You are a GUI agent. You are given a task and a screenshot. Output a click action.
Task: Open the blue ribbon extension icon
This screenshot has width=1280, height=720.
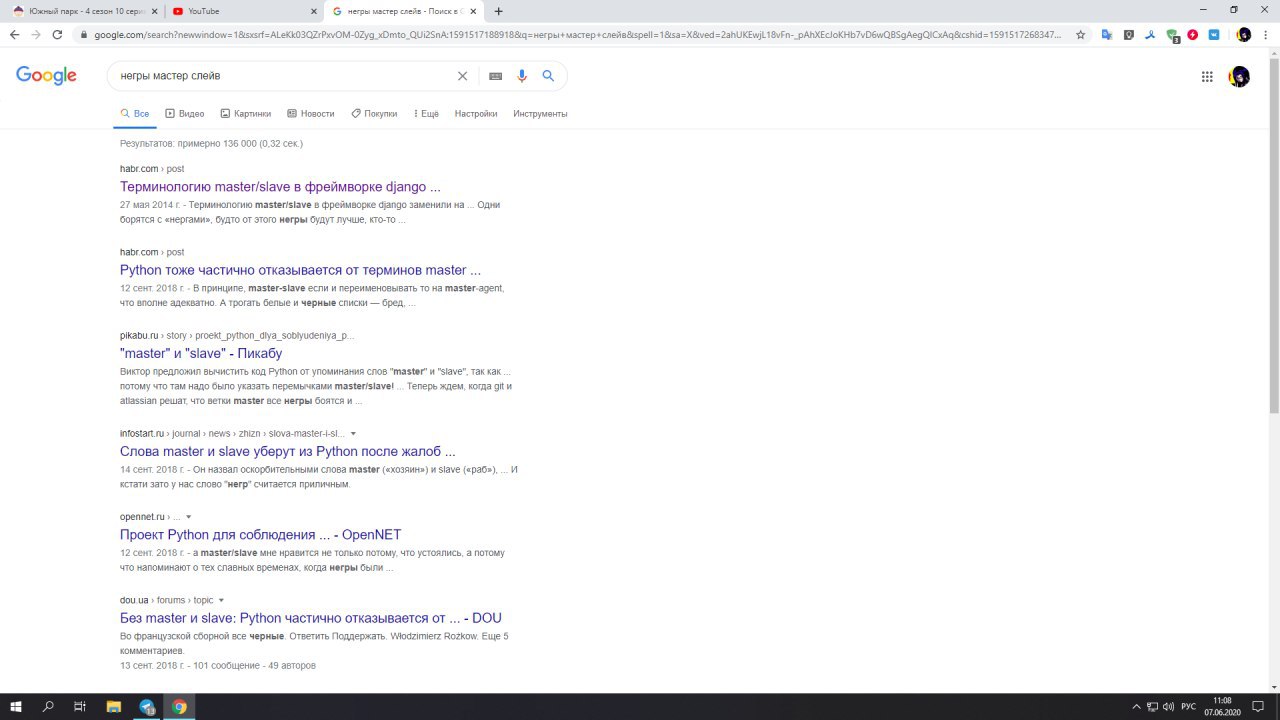point(1150,34)
